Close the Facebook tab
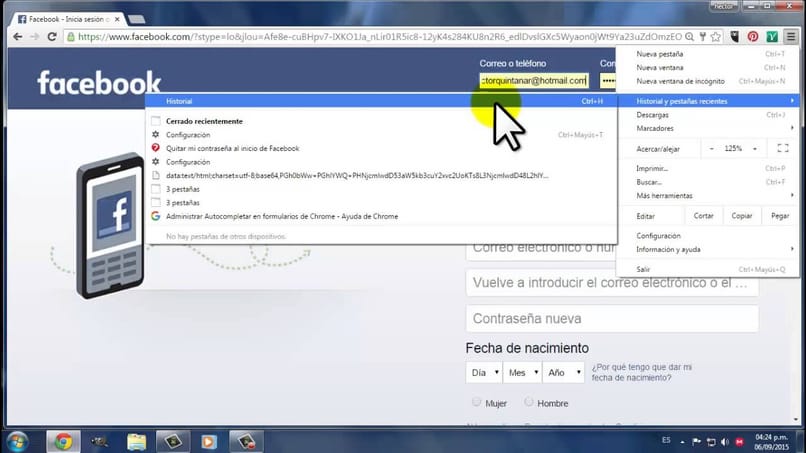806x453 pixels. 117,19
